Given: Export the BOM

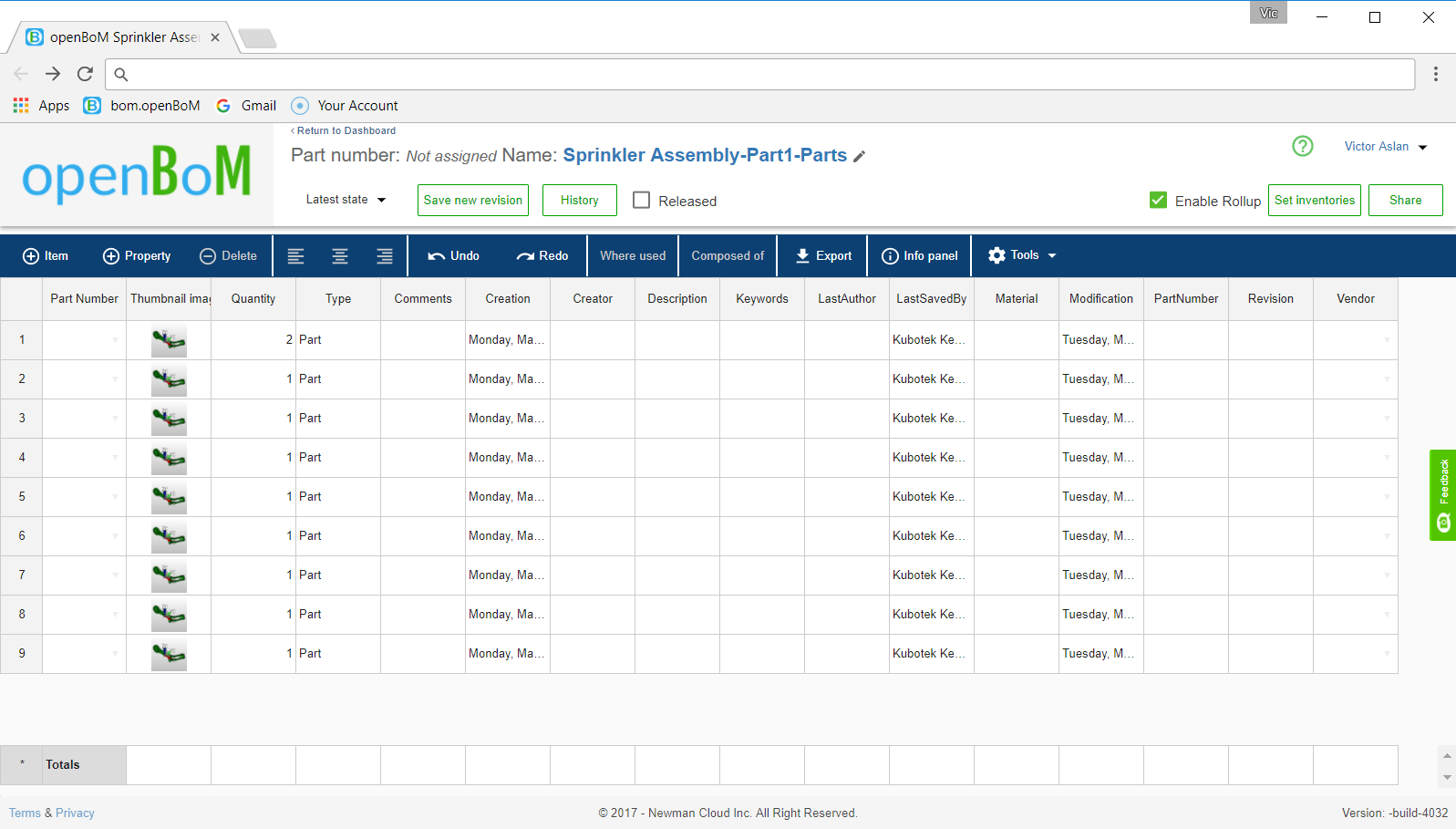Looking at the screenshot, I should coord(823,256).
